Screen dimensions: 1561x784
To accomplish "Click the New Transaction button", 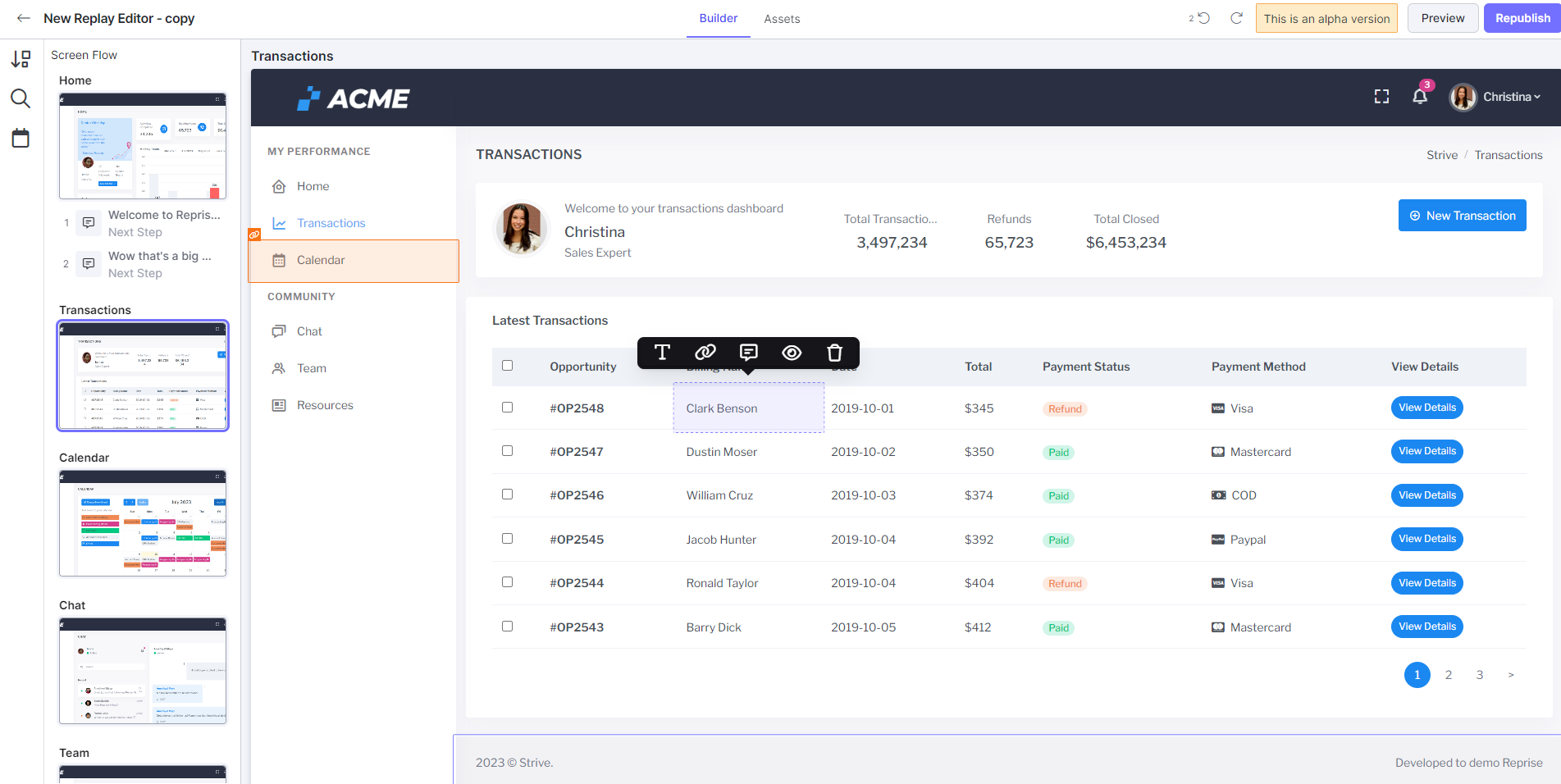I will click(x=1463, y=216).
